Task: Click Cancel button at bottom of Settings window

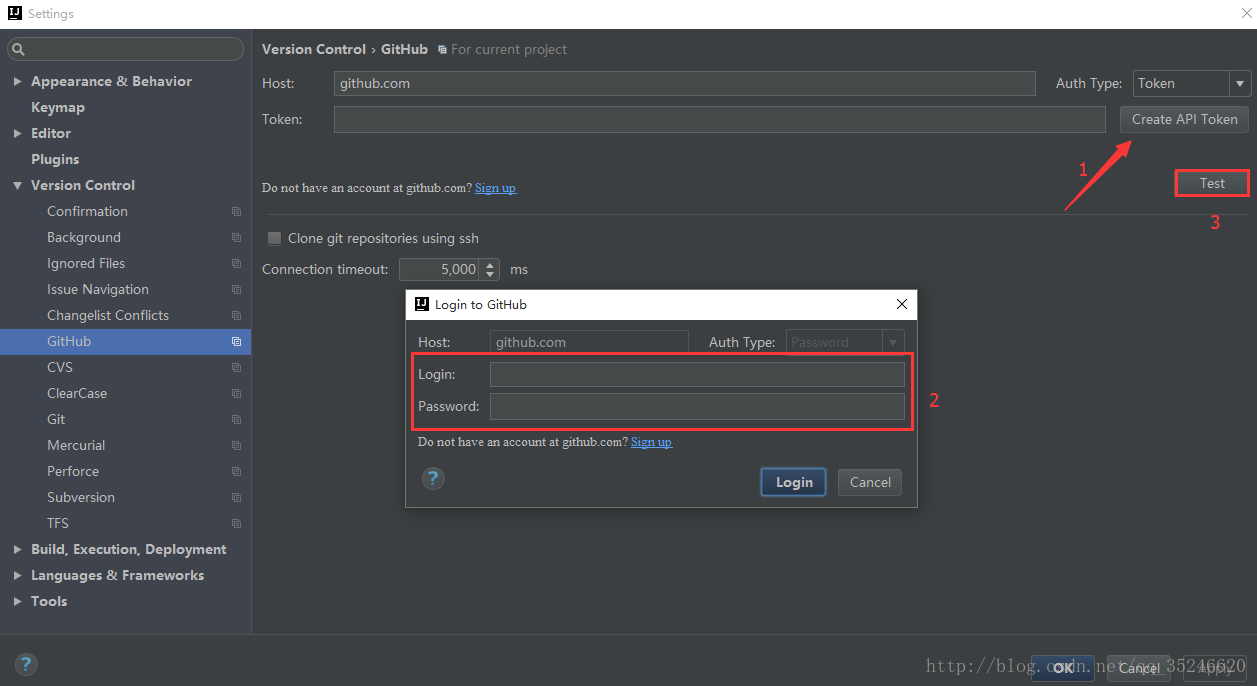Action: 1139,668
